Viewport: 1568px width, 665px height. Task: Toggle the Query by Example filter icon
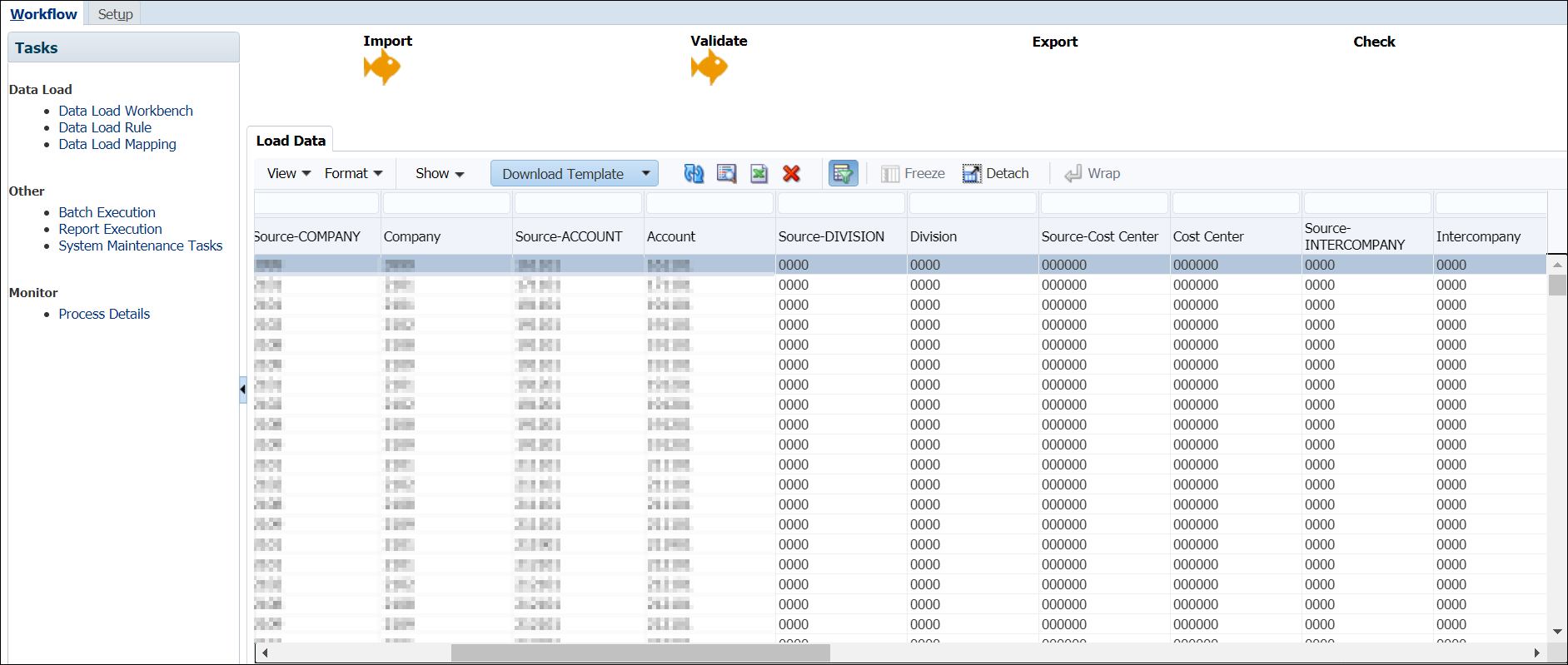click(x=843, y=173)
